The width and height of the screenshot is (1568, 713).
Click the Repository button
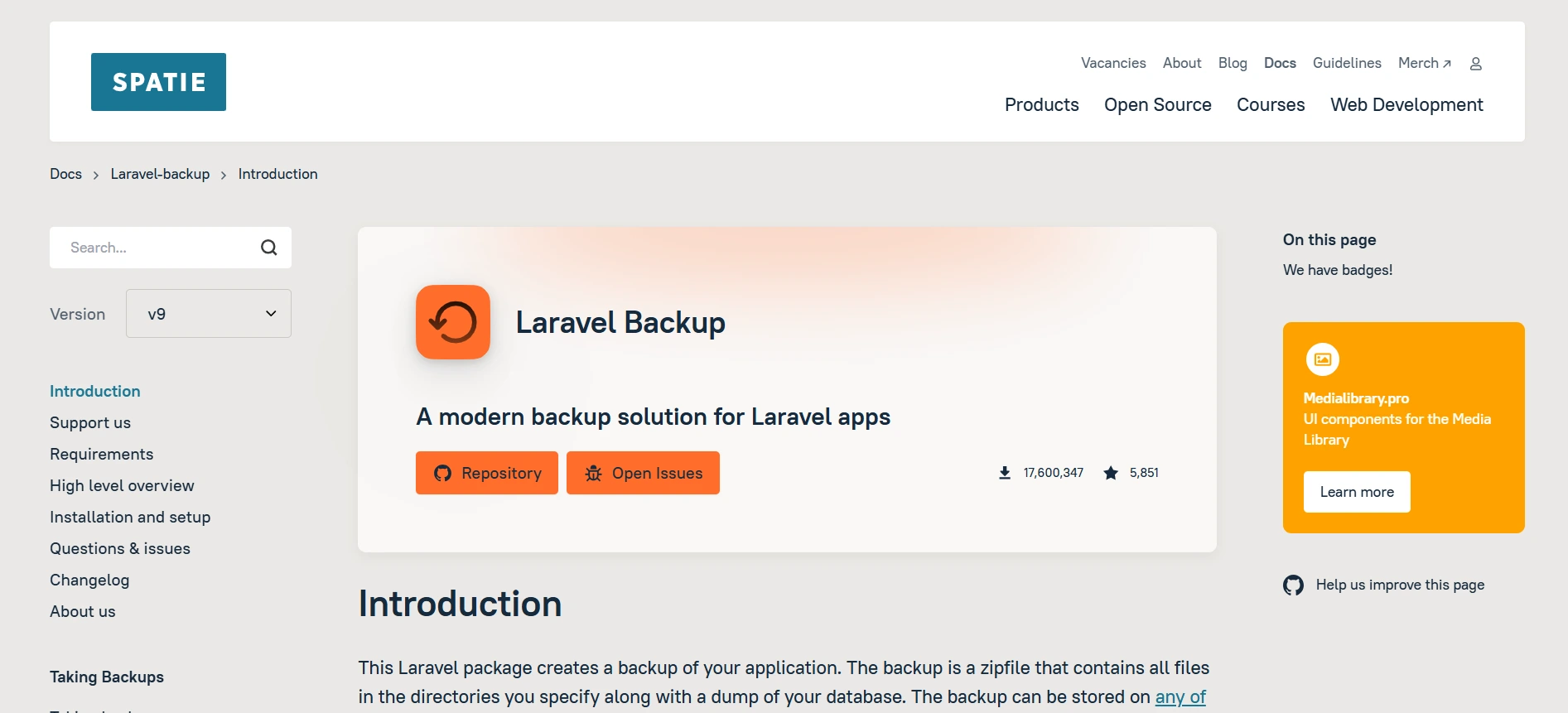point(487,473)
